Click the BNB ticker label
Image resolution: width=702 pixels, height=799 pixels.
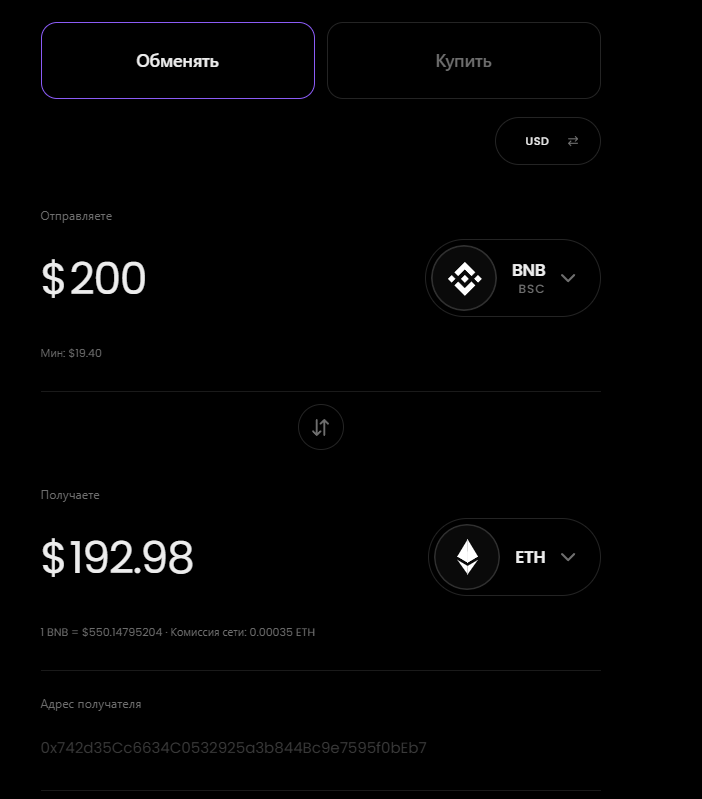tap(528, 270)
